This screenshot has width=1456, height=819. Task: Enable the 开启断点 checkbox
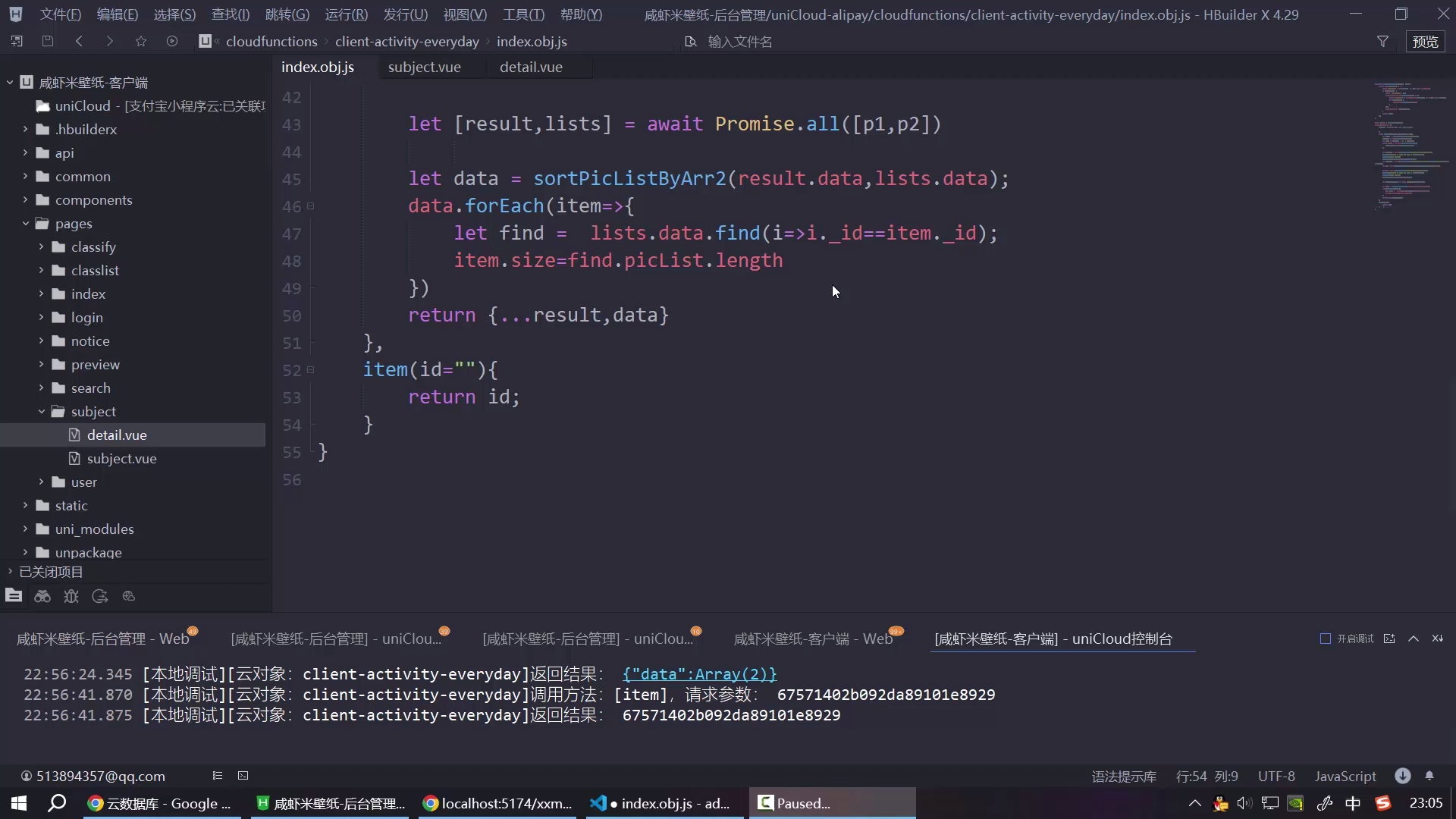(1325, 639)
